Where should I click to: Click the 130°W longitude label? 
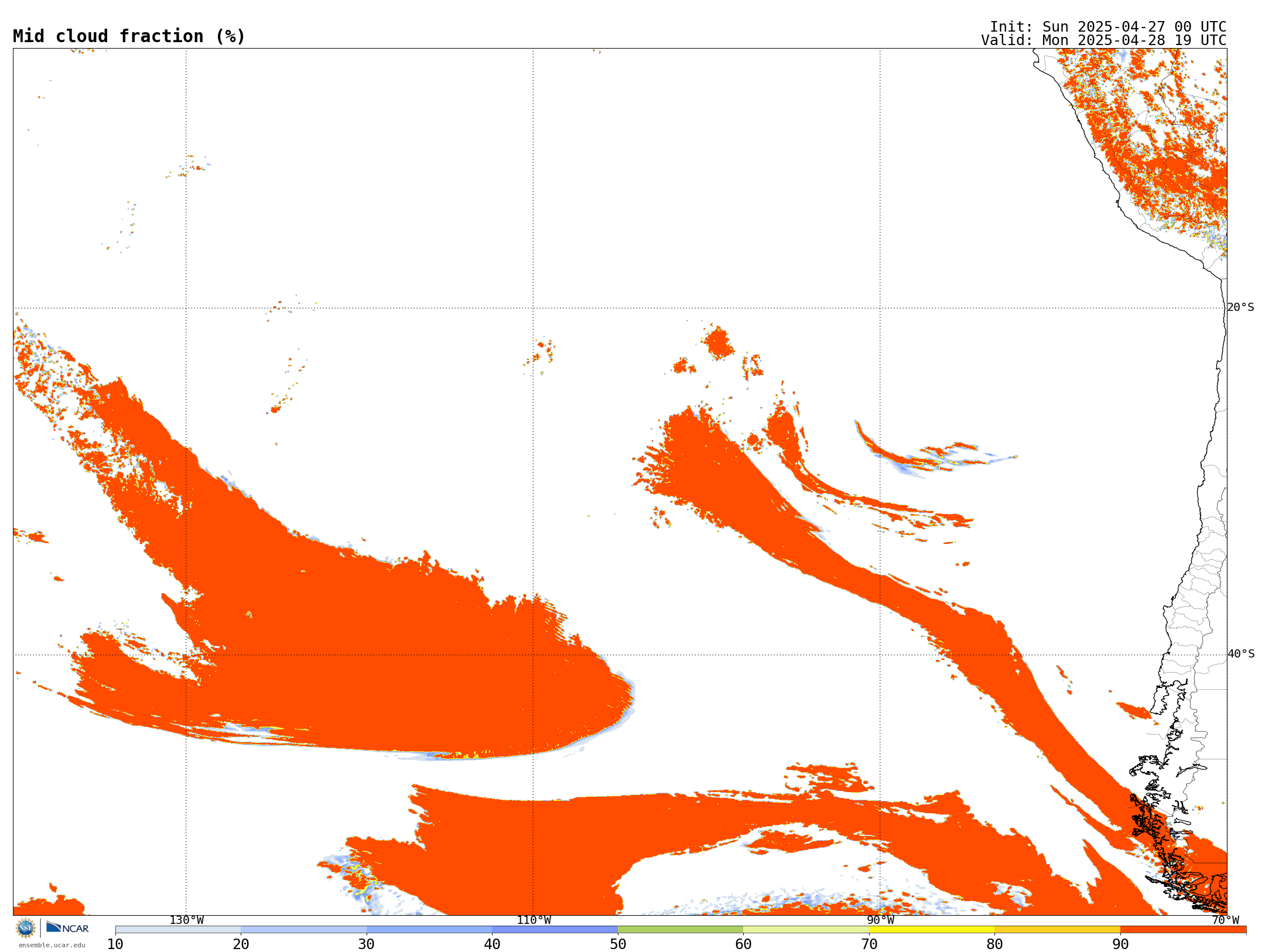[x=187, y=920]
